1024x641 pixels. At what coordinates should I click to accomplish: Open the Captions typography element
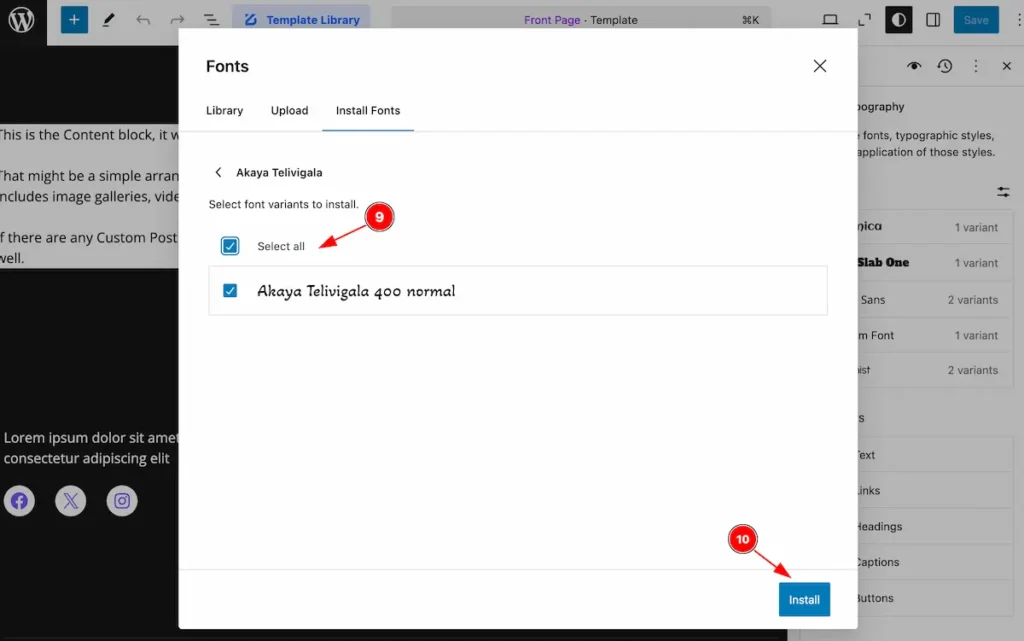click(x=935, y=562)
